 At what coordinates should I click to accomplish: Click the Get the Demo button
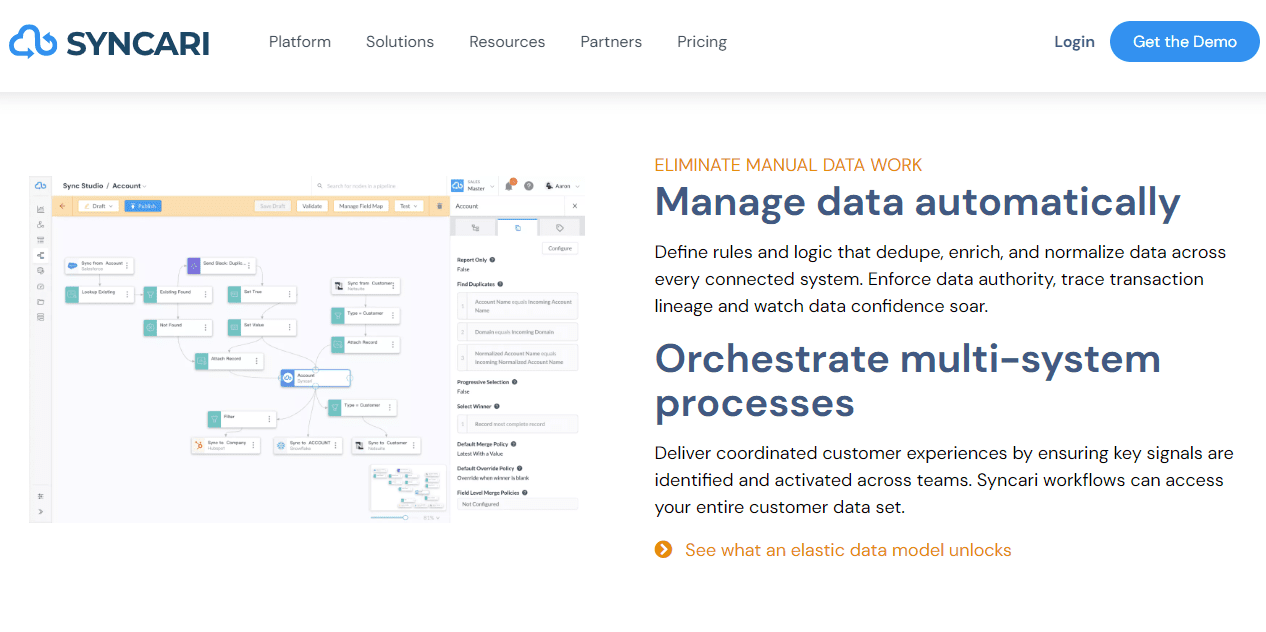[1184, 42]
